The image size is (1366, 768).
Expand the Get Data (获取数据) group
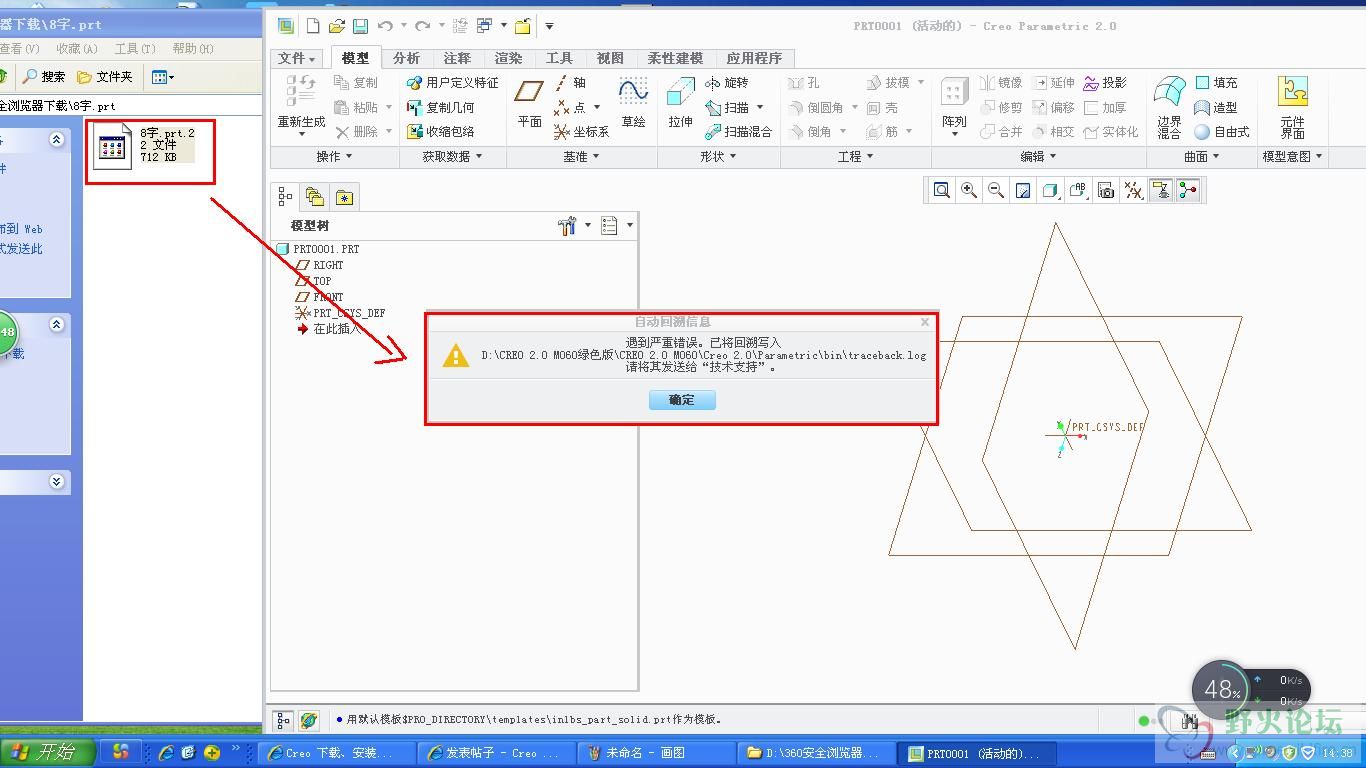[452, 156]
